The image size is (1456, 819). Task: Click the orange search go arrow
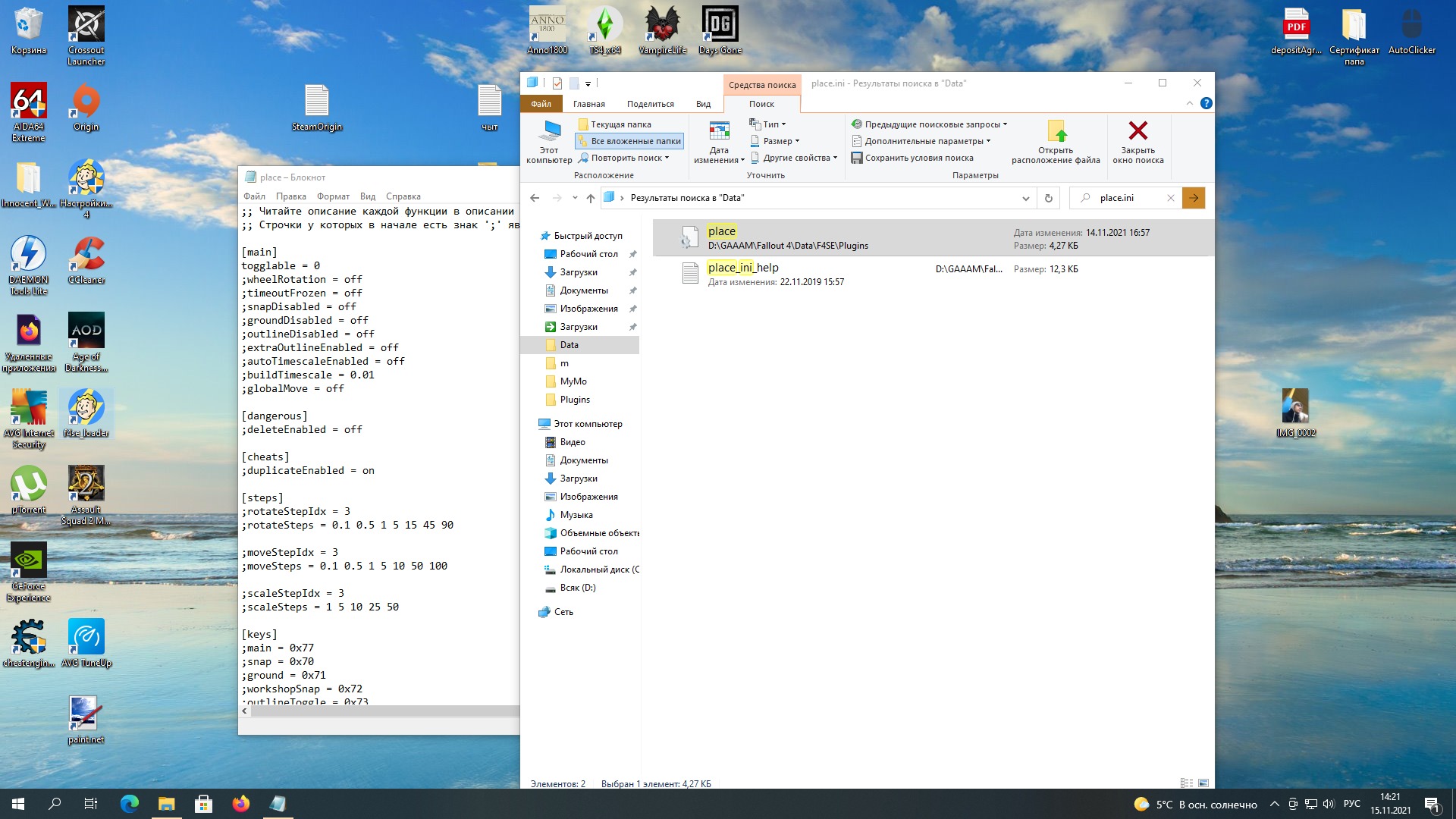(1194, 198)
